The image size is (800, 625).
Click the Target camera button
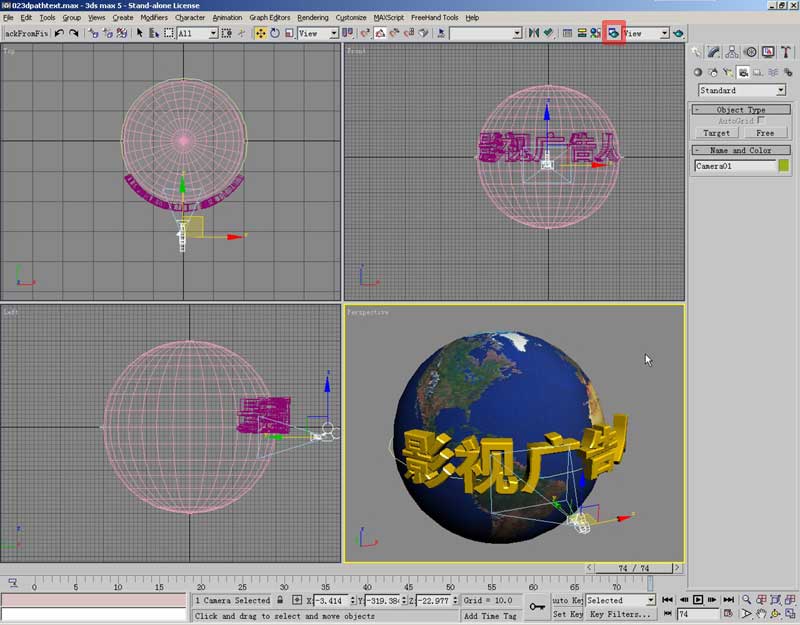click(x=716, y=132)
